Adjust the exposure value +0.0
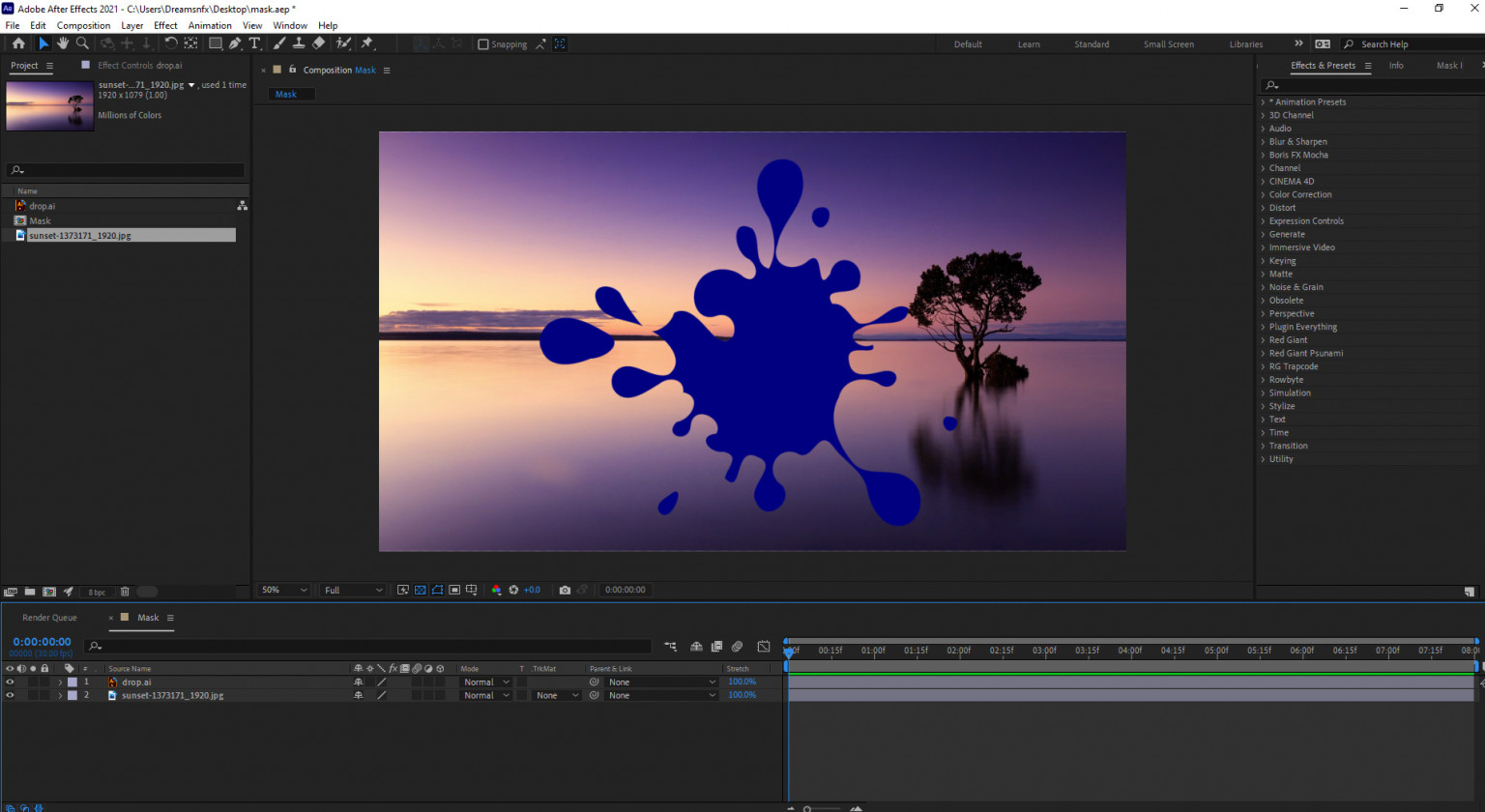The height and width of the screenshot is (812, 1485). 532,590
